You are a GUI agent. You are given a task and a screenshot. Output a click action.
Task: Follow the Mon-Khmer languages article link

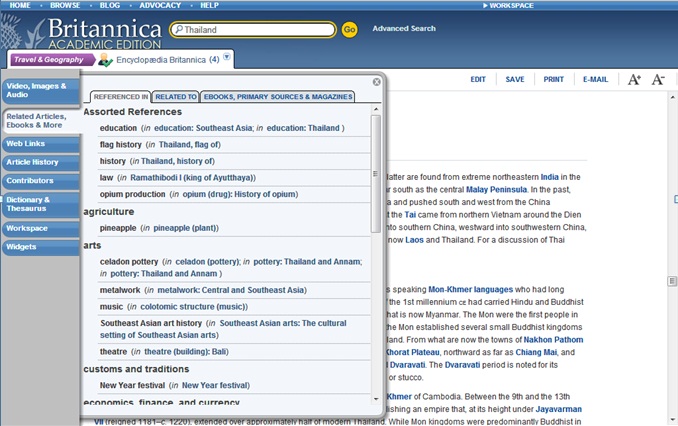(470, 289)
